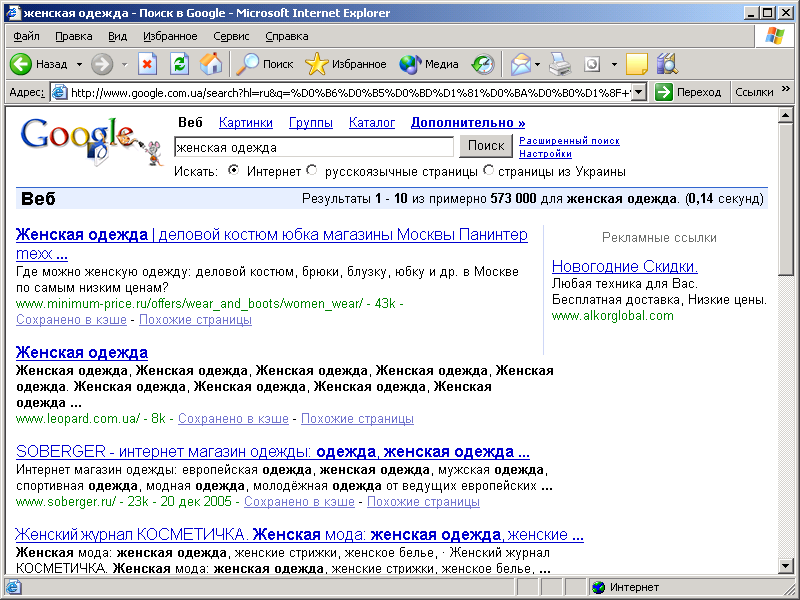Expand the Ссылки links chevron
The height and width of the screenshot is (600, 800).
pos(785,89)
